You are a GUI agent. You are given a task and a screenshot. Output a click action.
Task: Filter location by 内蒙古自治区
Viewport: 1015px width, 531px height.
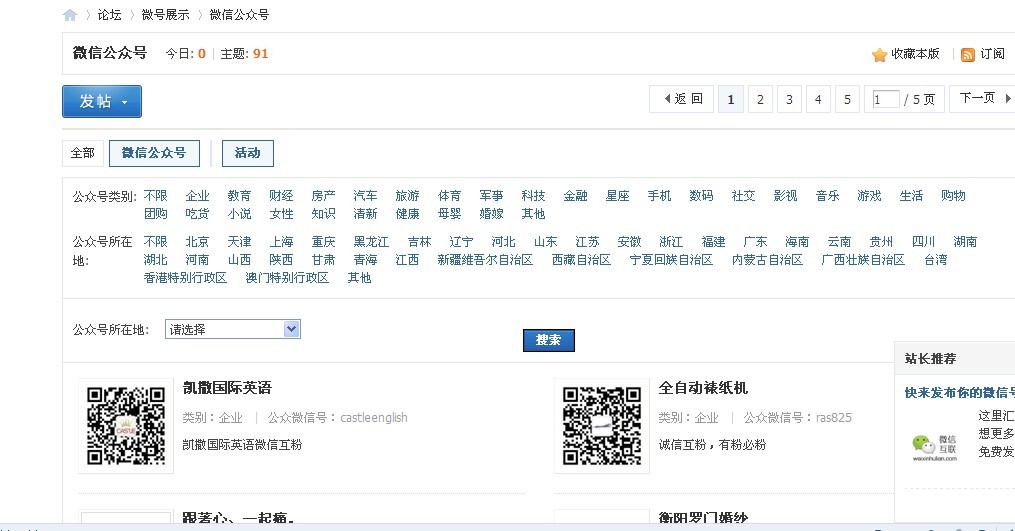767,260
